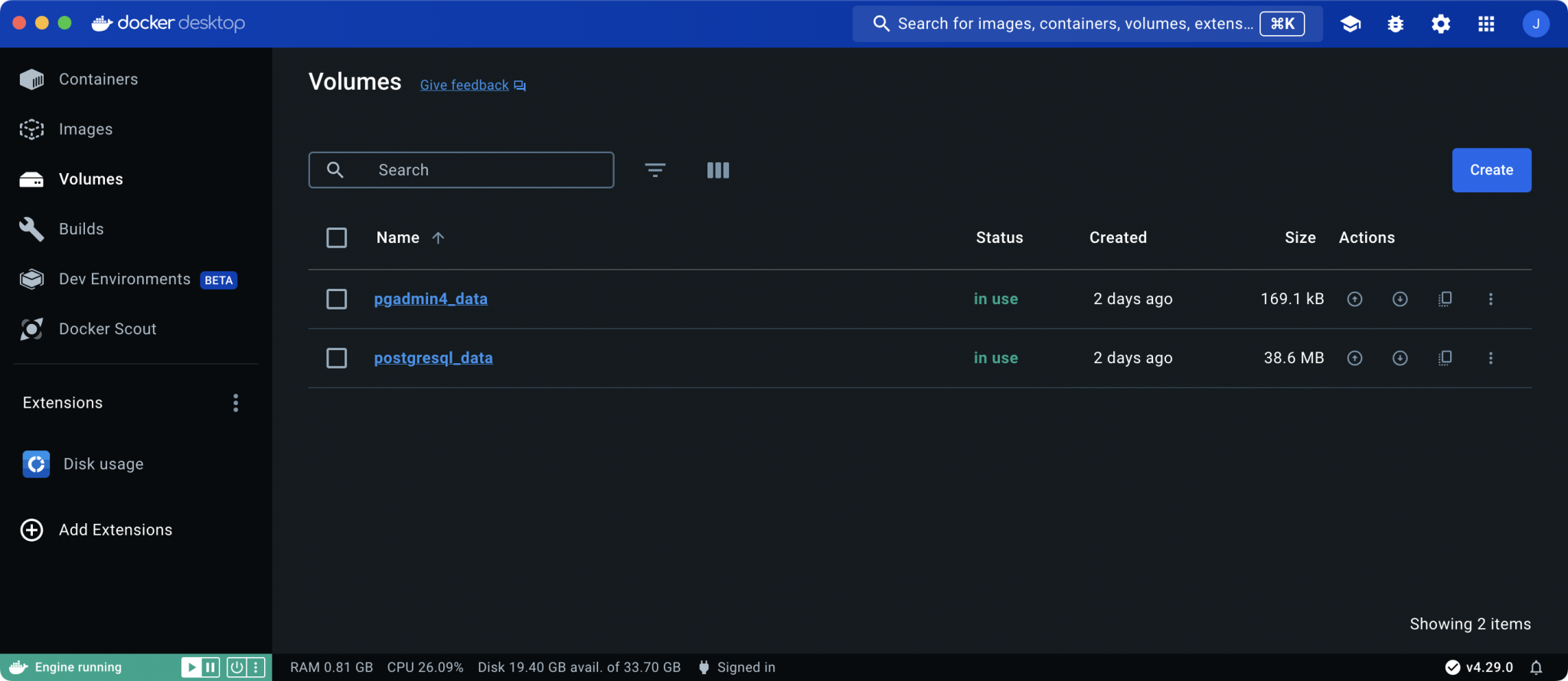Click the global search bar at top

click(1088, 24)
